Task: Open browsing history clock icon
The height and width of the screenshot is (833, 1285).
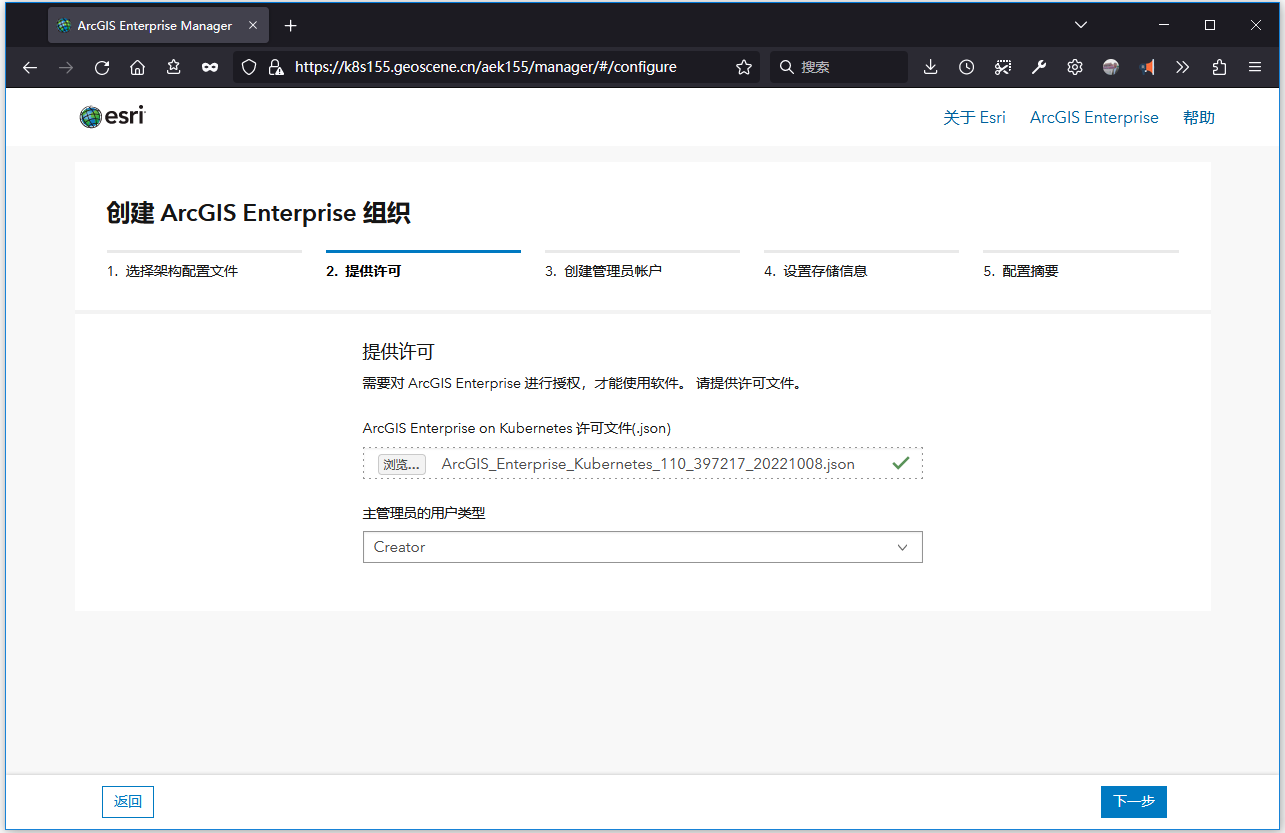Action: [x=966, y=67]
